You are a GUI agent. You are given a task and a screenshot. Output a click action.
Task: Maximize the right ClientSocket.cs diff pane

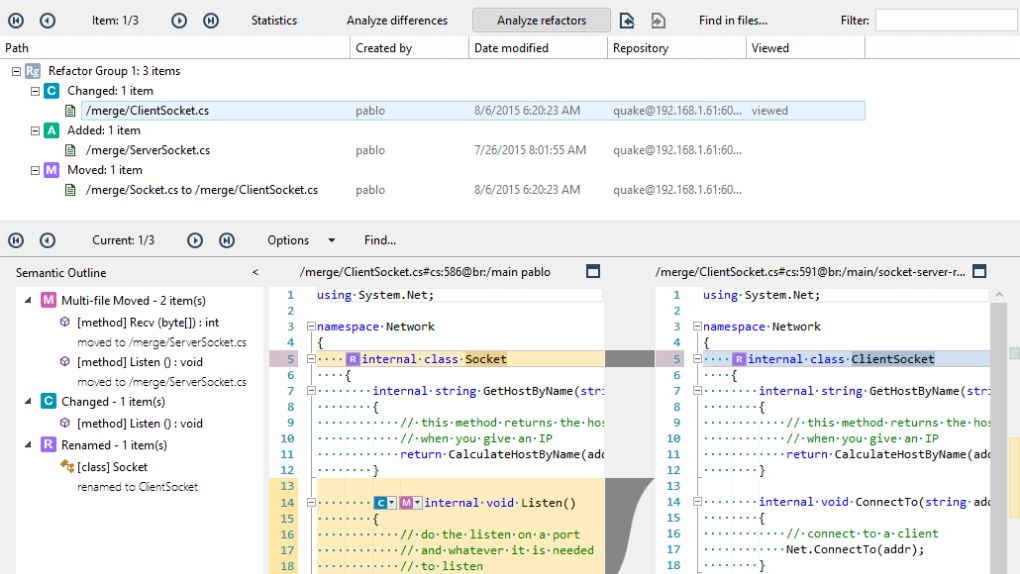979,271
